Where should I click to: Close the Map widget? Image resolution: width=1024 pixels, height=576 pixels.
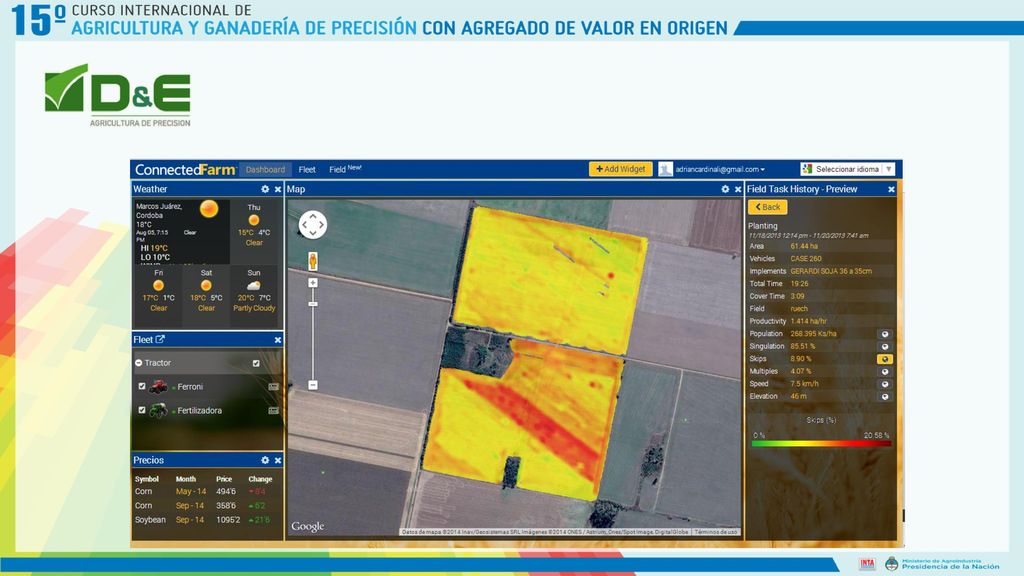click(x=738, y=189)
